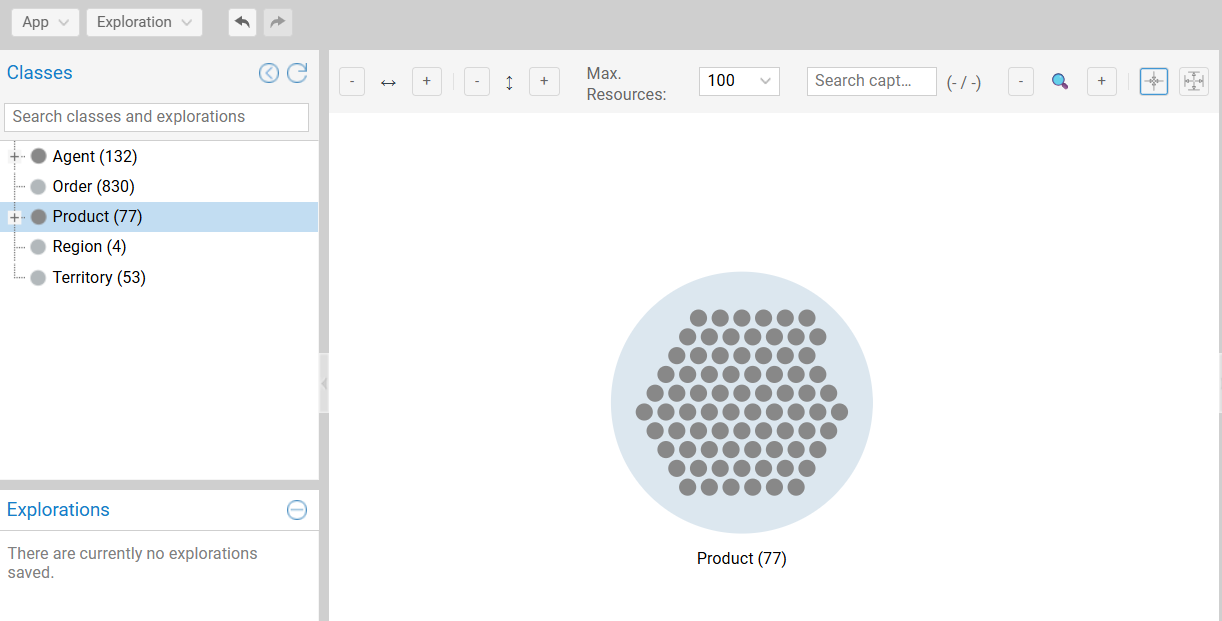1222x621 pixels.
Task: Select the Territory (53) class
Action: click(x=98, y=277)
